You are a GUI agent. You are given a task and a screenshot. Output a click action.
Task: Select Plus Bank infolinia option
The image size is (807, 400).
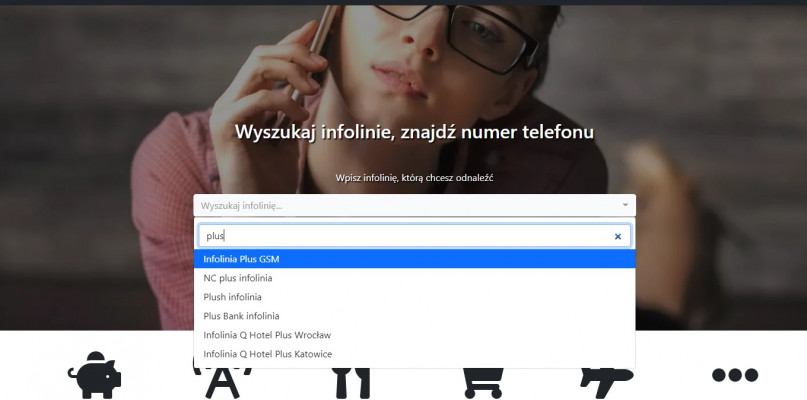coord(414,316)
